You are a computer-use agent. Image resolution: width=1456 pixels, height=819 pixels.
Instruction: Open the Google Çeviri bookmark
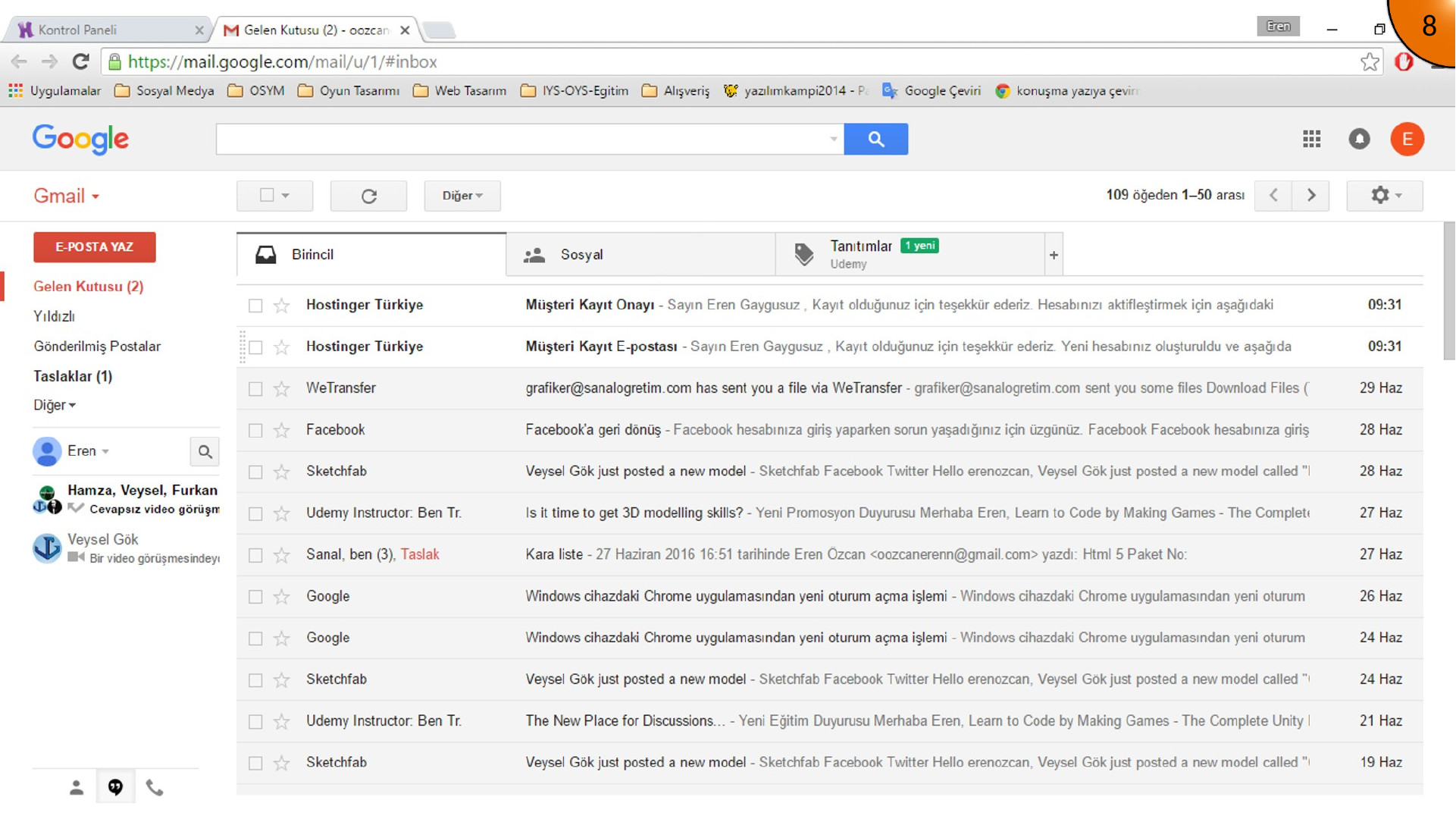[932, 91]
